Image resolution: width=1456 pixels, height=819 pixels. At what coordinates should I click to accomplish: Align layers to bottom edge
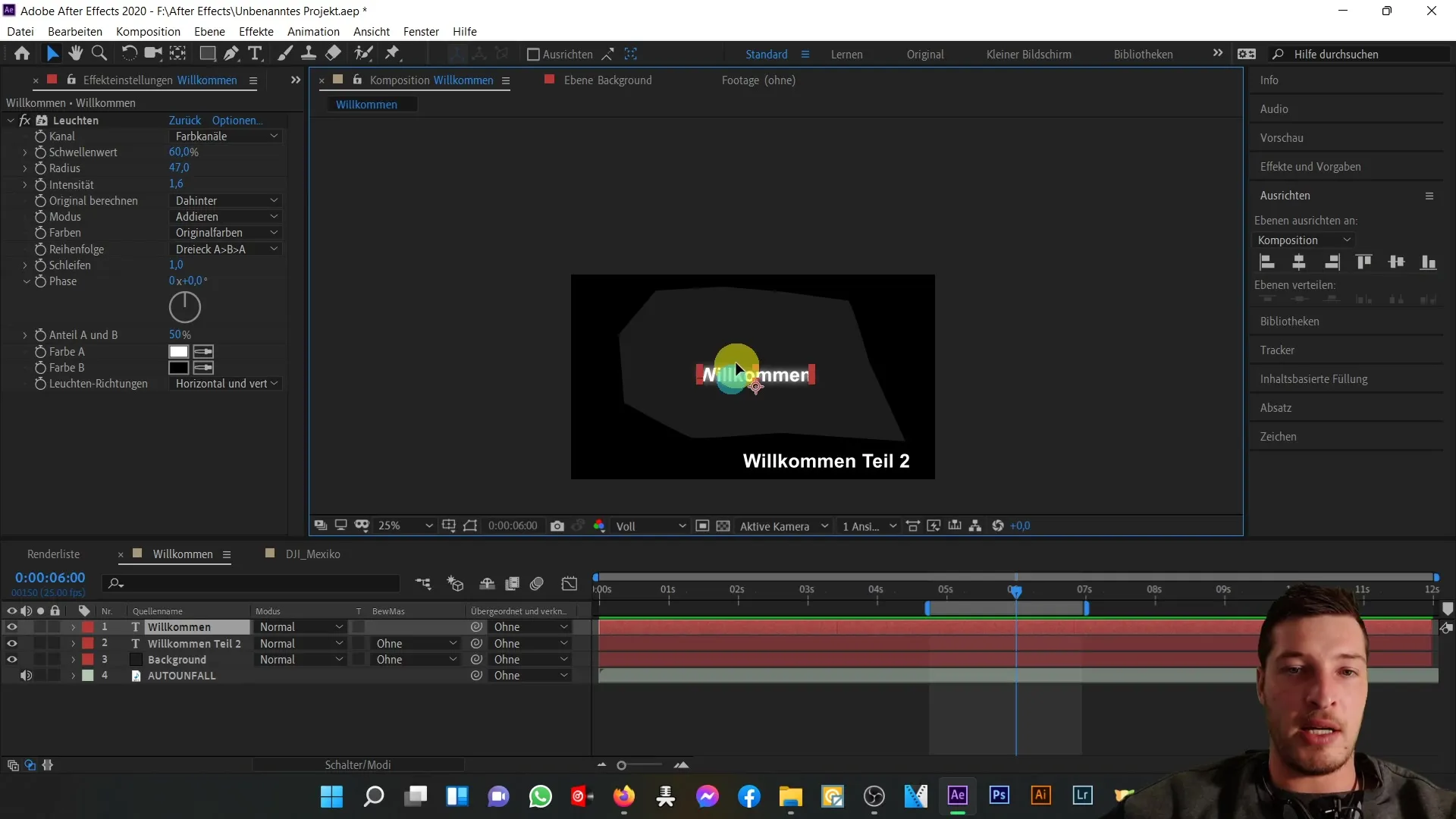[x=1428, y=262]
